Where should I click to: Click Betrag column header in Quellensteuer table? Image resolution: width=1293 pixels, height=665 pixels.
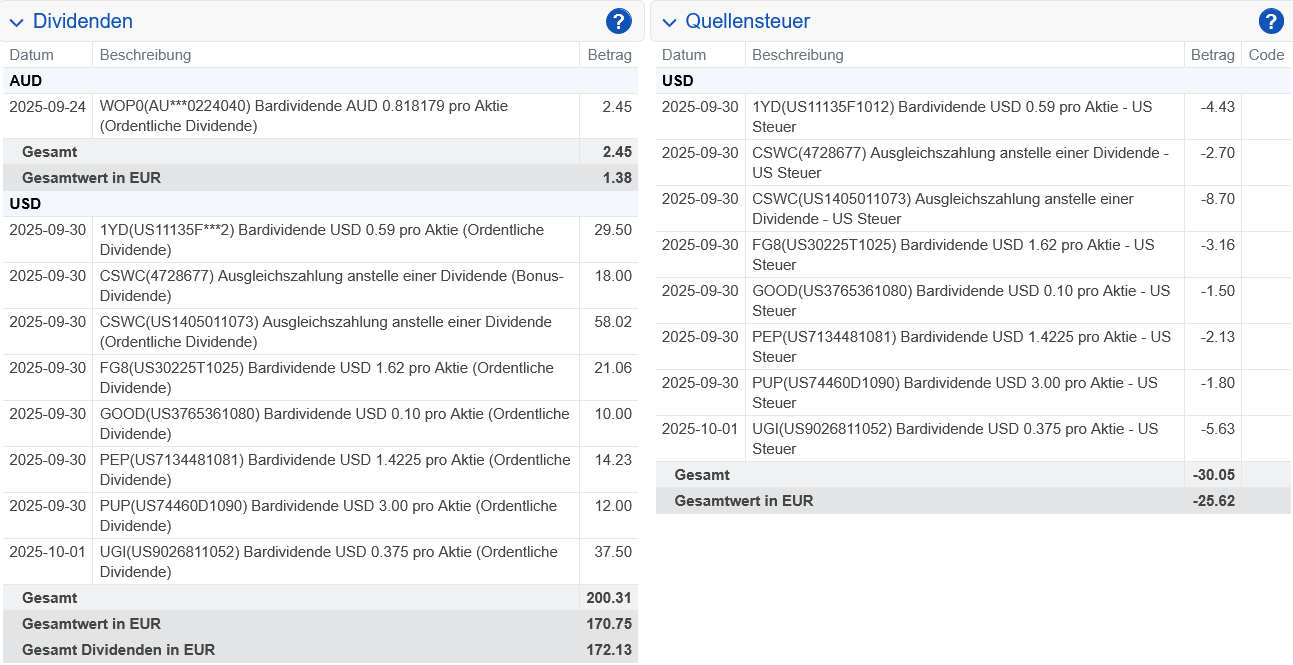(1212, 55)
